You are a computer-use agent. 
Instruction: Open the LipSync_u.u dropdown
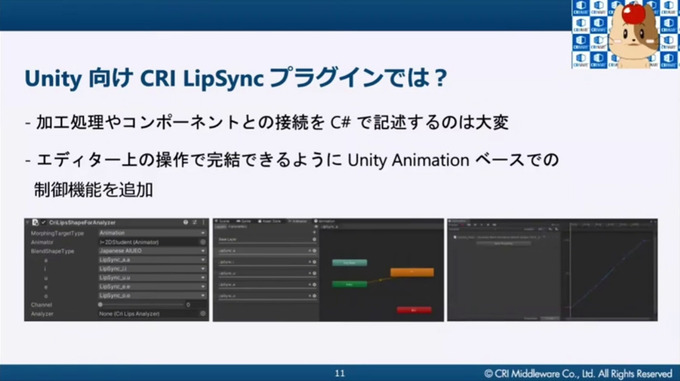click(x=152, y=278)
